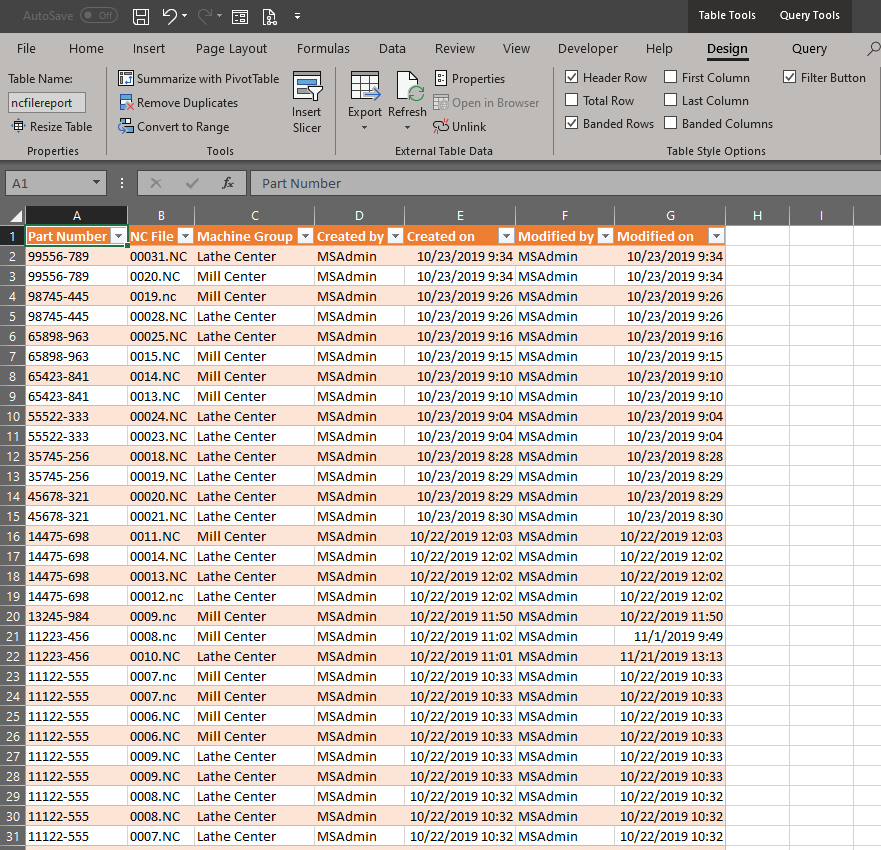Open the form icon in Quick Access Toolbar
Screen dimensions: 881x850
pyautogui.click(x=240, y=17)
